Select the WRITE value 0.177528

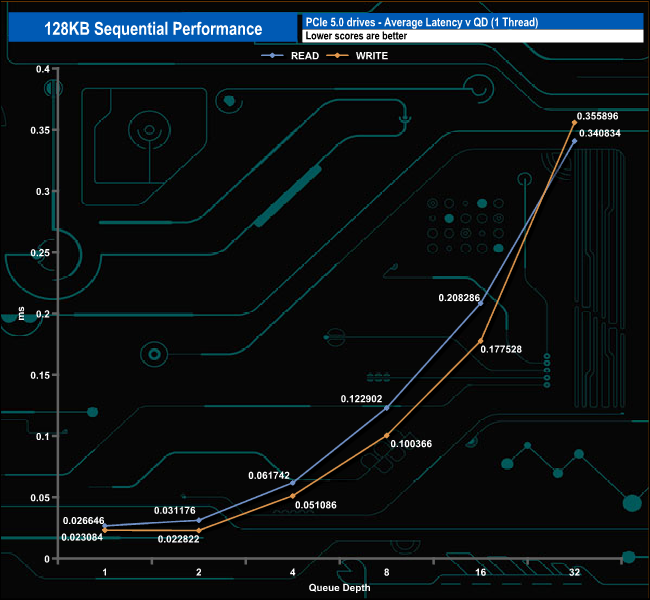[x=501, y=349]
